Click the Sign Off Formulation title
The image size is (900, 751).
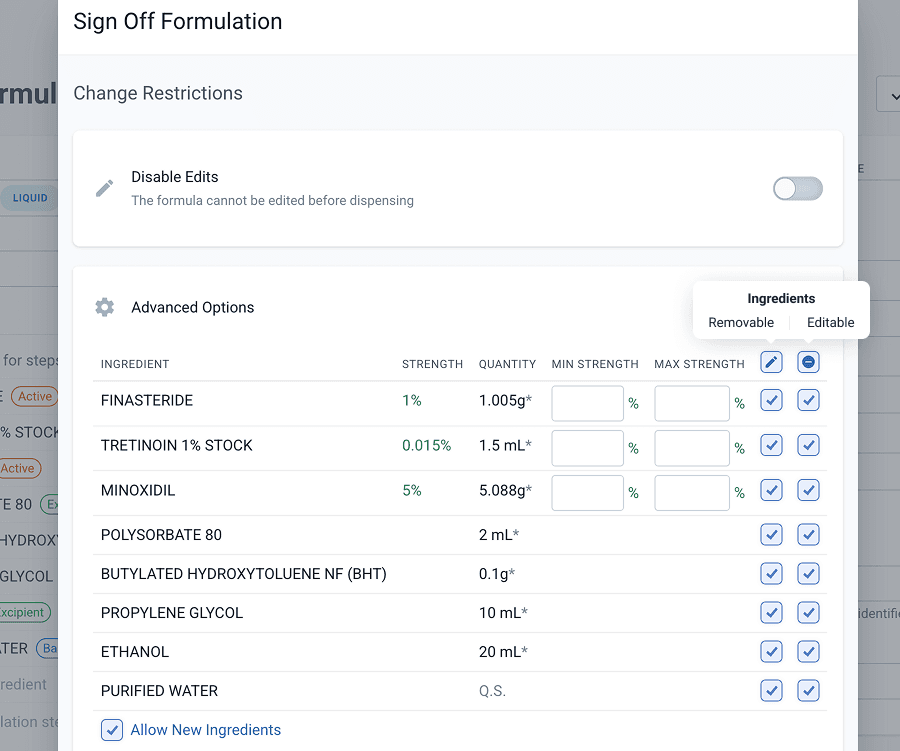pyautogui.click(x=178, y=21)
